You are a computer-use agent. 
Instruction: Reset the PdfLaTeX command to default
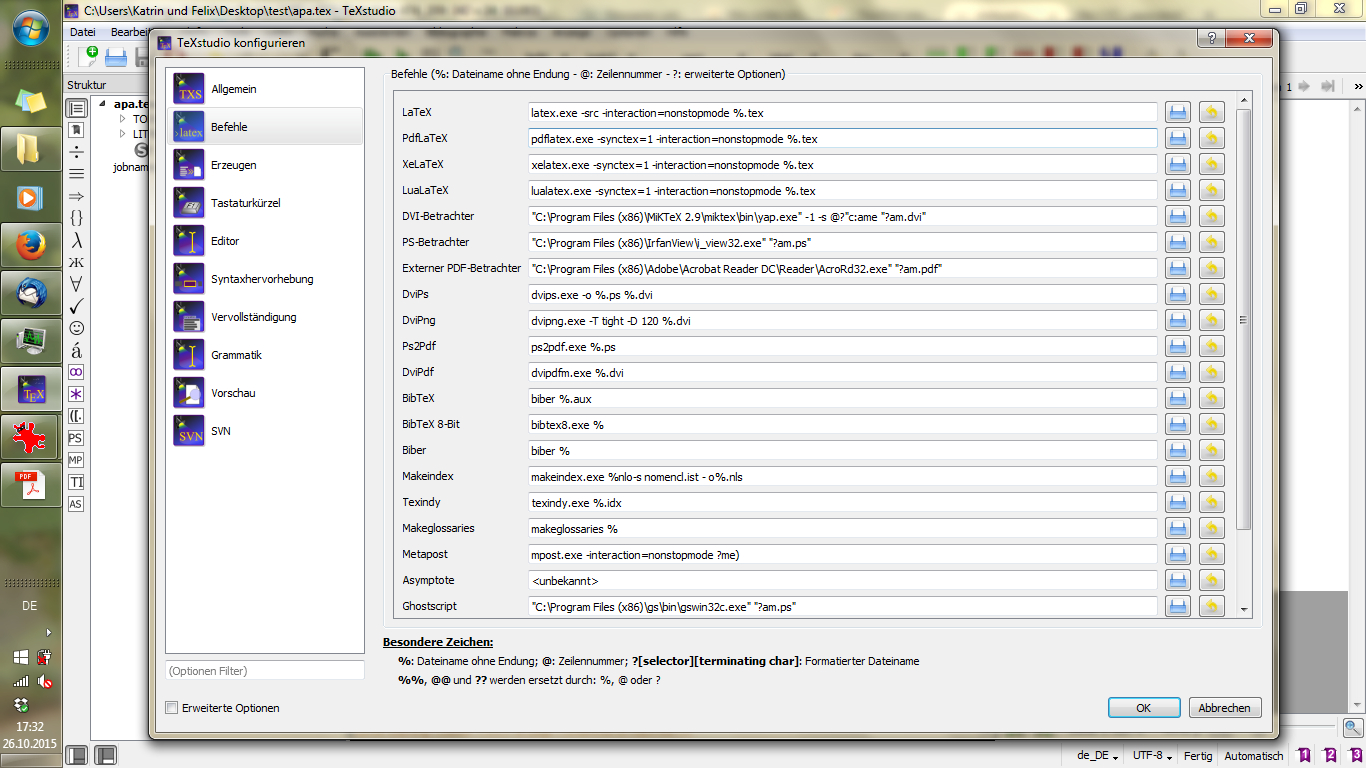[1211, 138]
